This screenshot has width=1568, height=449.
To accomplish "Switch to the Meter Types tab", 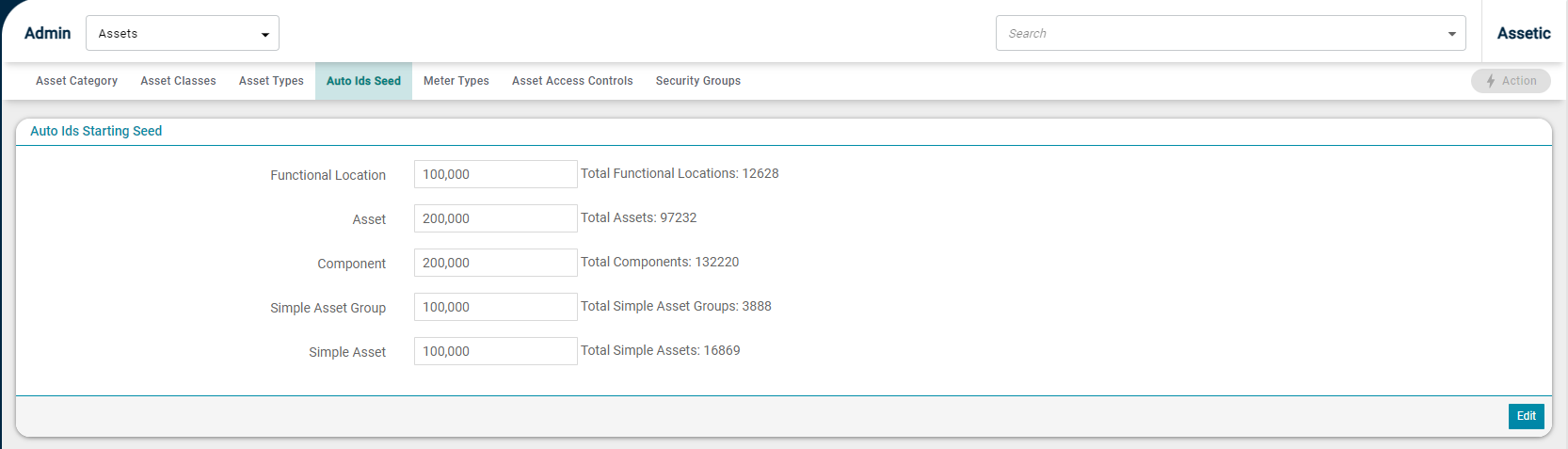I will tap(456, 81).
